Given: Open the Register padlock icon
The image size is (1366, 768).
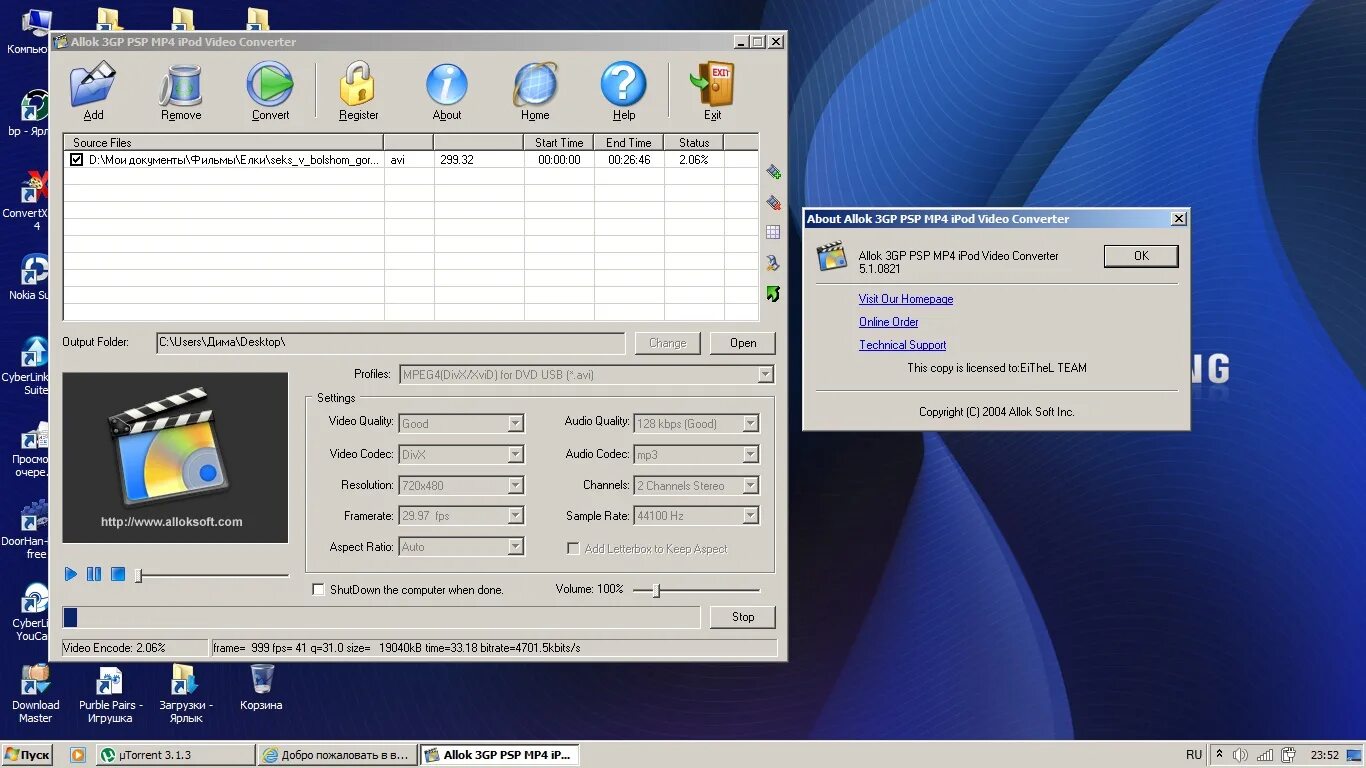Looking at the screenshot, I should tap(358, 91).
